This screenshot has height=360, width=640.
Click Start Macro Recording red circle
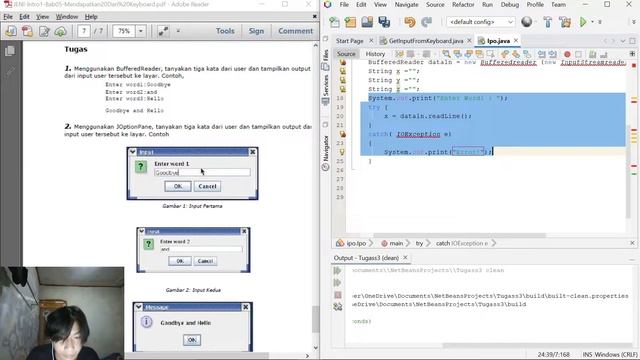(567, 54)
